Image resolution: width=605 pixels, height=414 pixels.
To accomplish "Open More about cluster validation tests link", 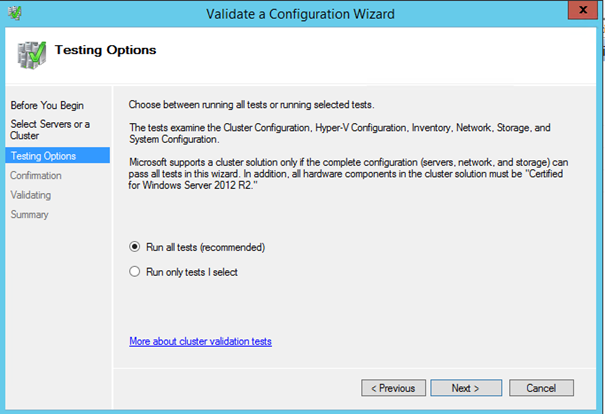I will tap(200, 341).
